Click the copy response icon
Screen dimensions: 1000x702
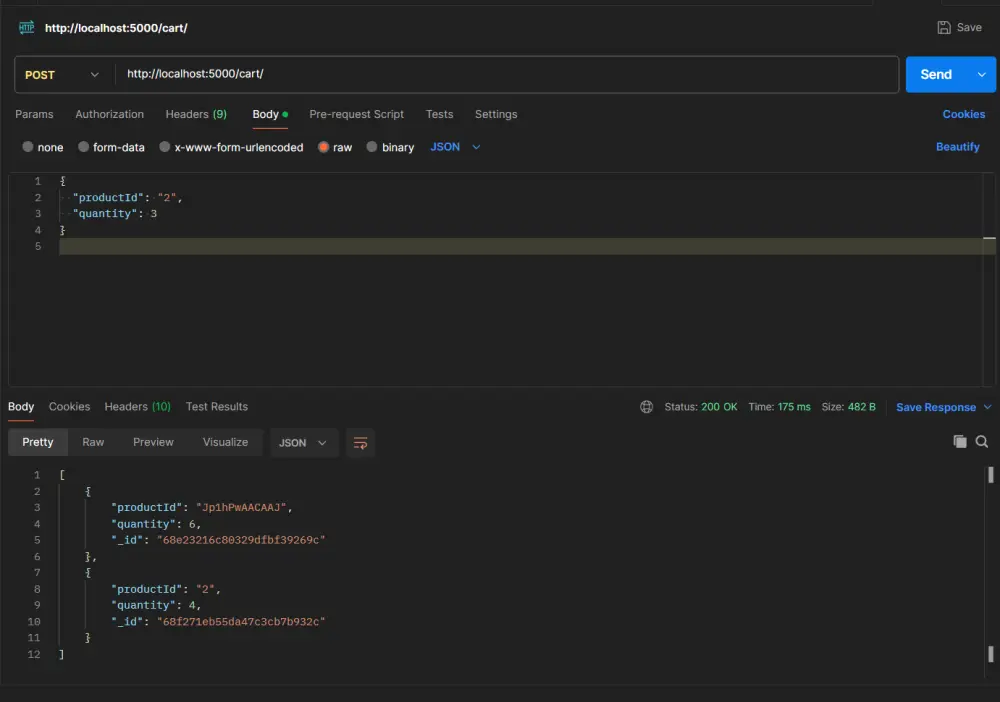coord(960,441)
